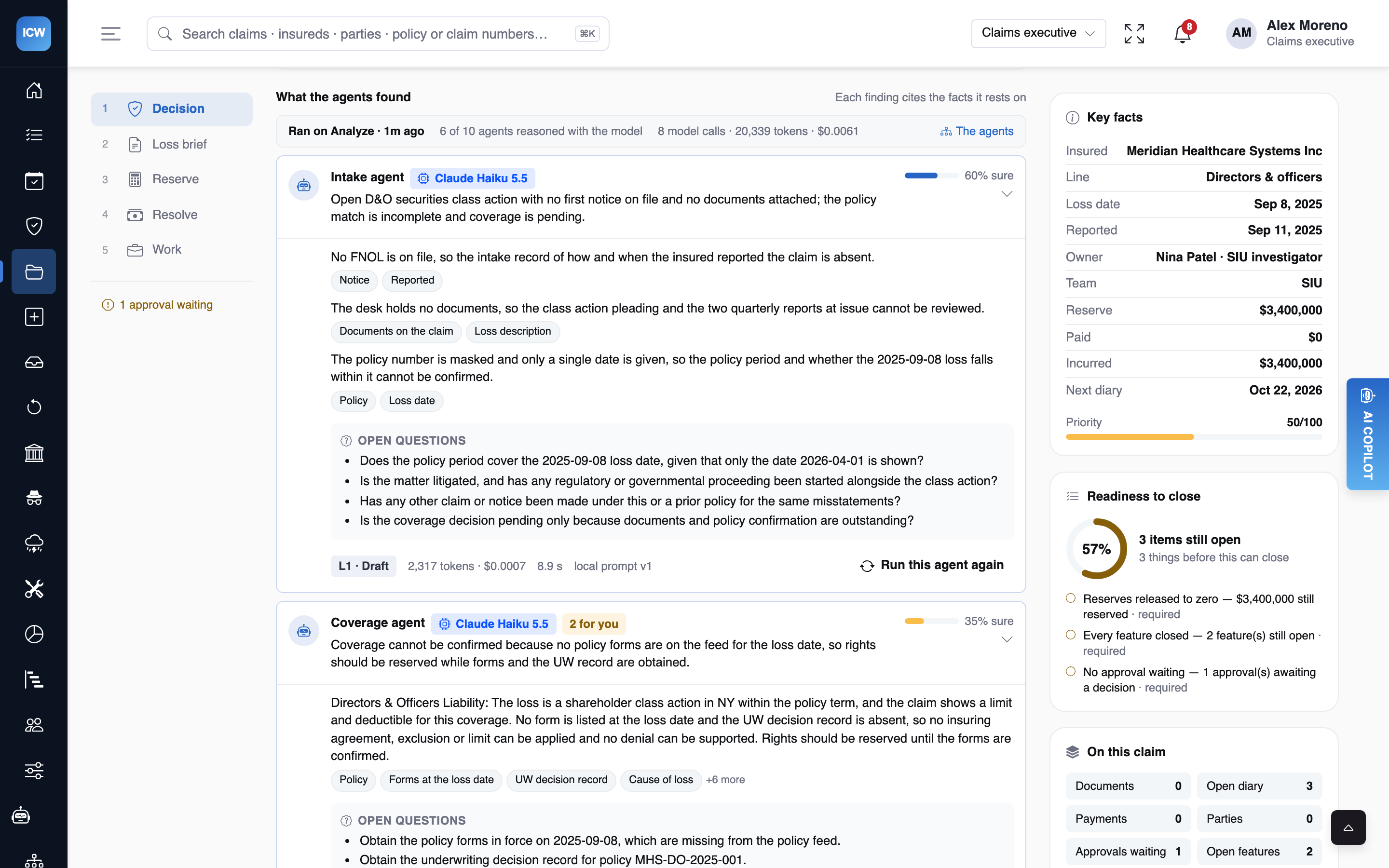Open the people group sidebar icon
Image resolution: width=1389 pixels, height=868 pixels.
click(34, 725)
